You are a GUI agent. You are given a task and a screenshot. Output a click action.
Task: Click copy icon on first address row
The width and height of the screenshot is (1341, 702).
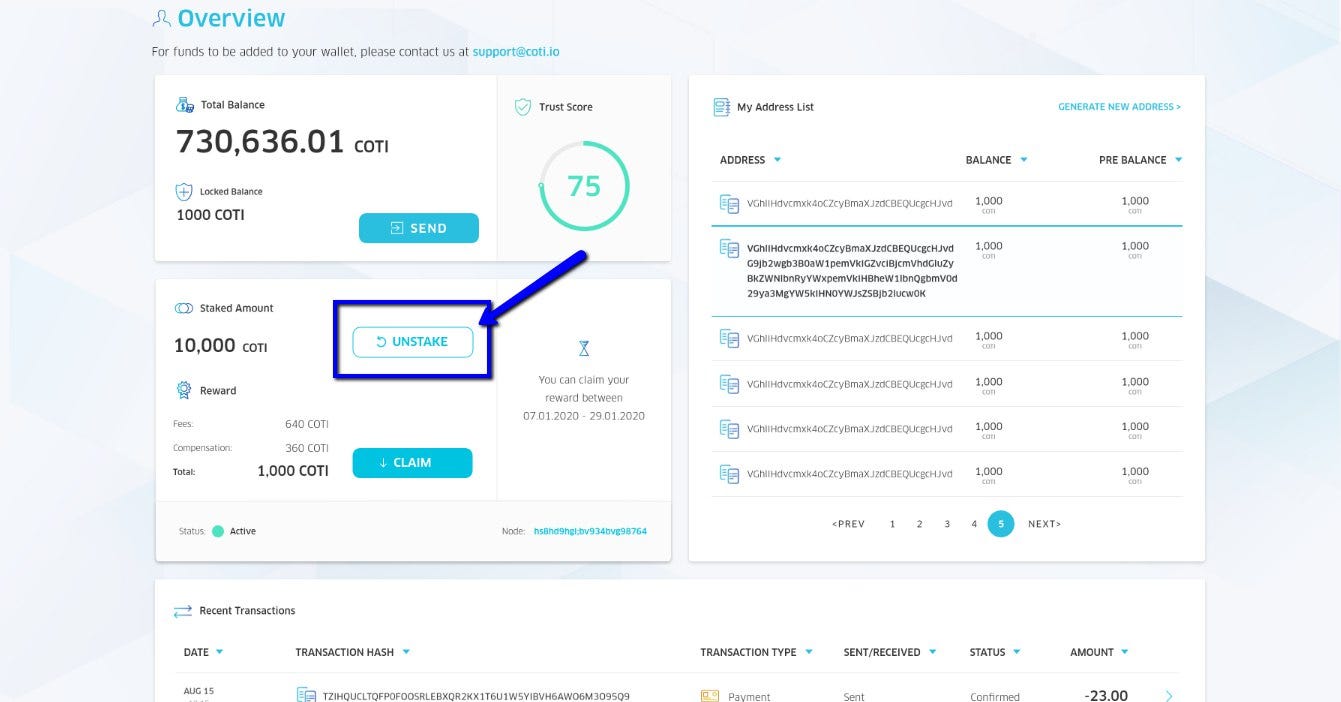tap(729, 203)
